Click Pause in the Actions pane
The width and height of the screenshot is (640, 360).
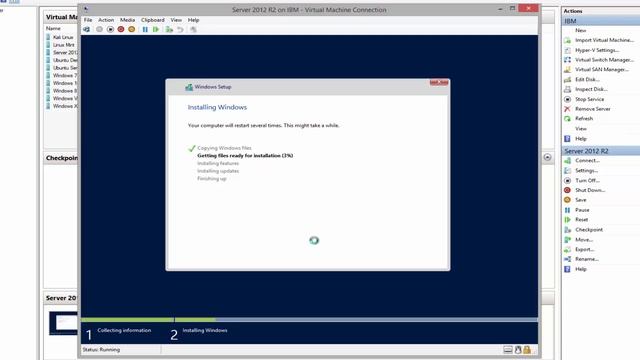pyautogui.click(x=582, y=210)
